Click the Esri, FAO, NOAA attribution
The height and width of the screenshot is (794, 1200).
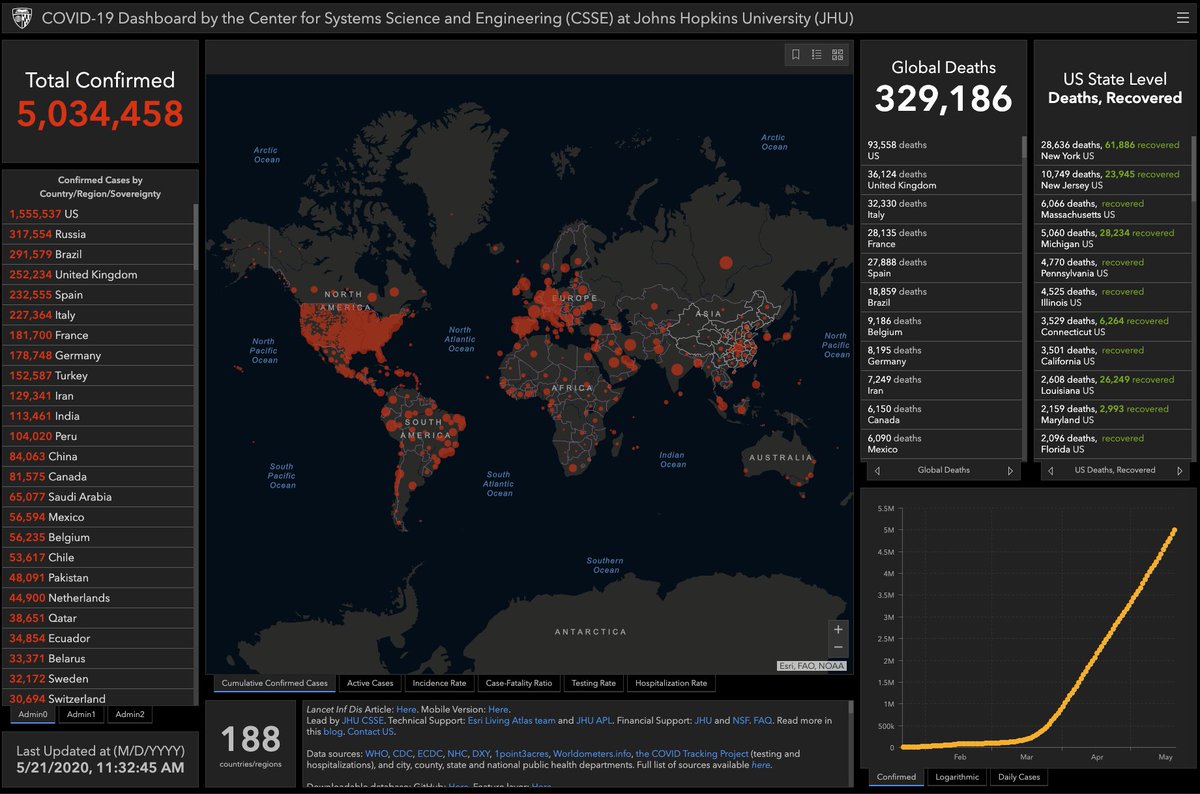[814, 666]
